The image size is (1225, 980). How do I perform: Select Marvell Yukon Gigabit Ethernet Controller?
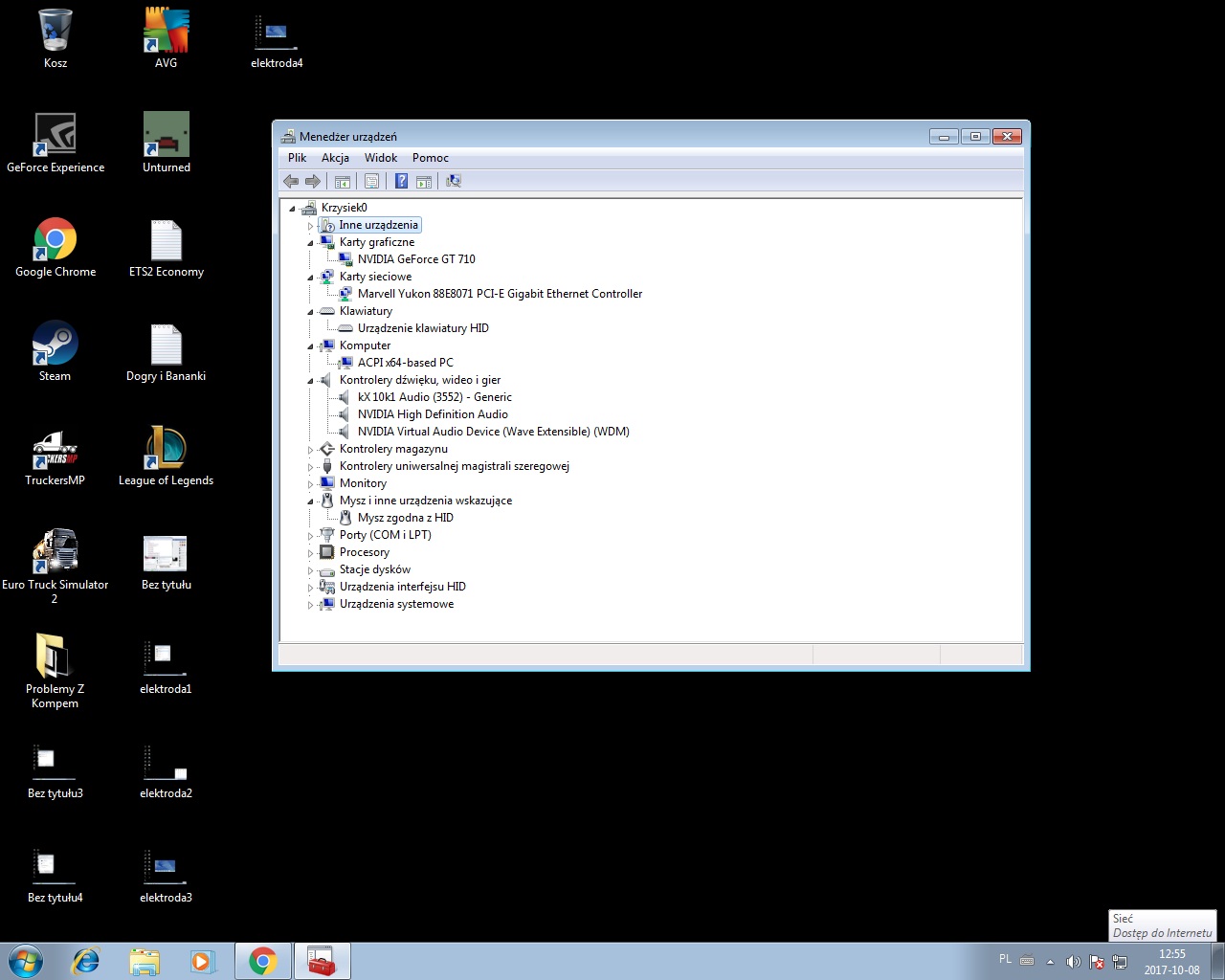pos(499,294)
